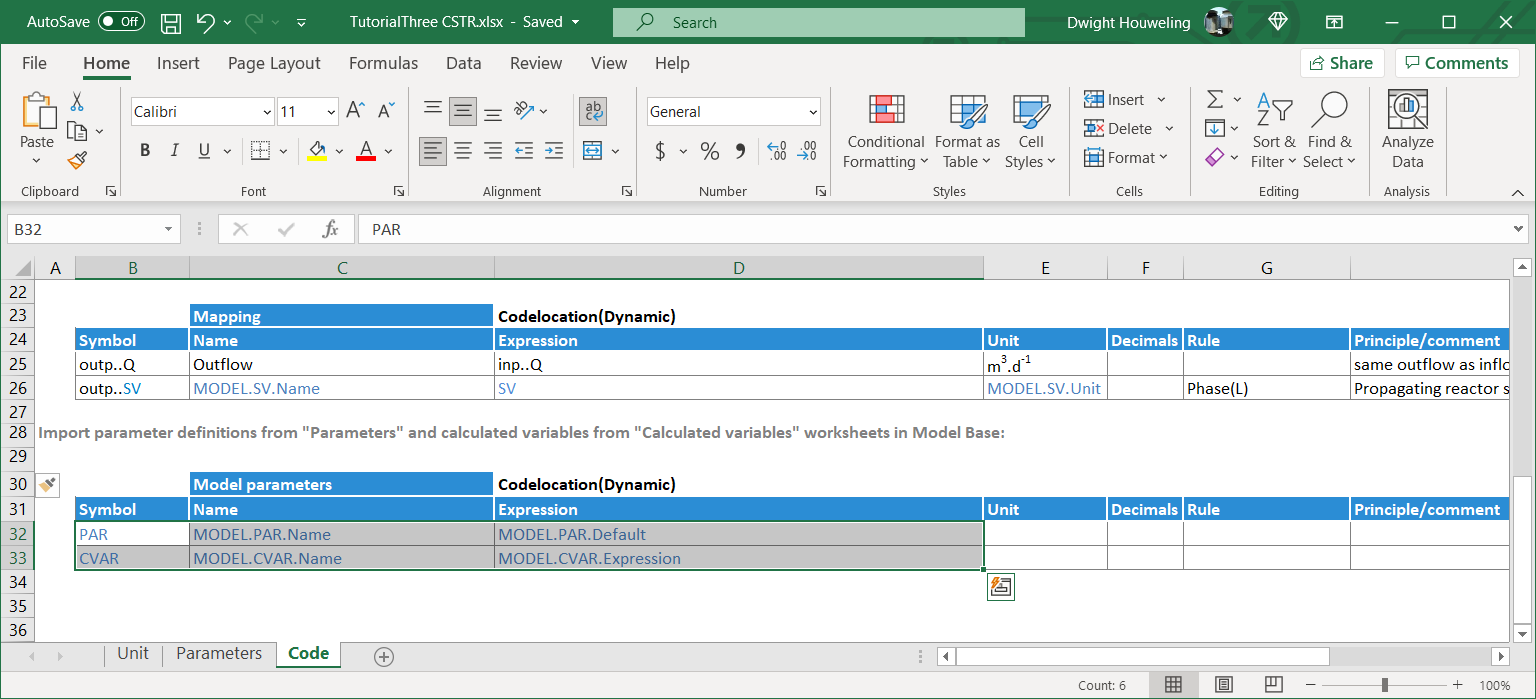Toggle Bold formatting
Viewport: 1536px width, 699px height.
[x=145, y=151]
